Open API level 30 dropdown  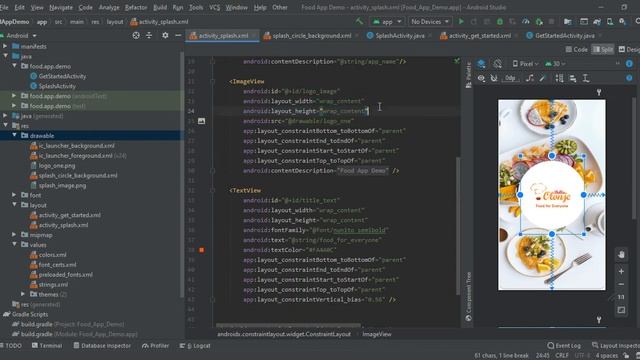click(556, 64)
